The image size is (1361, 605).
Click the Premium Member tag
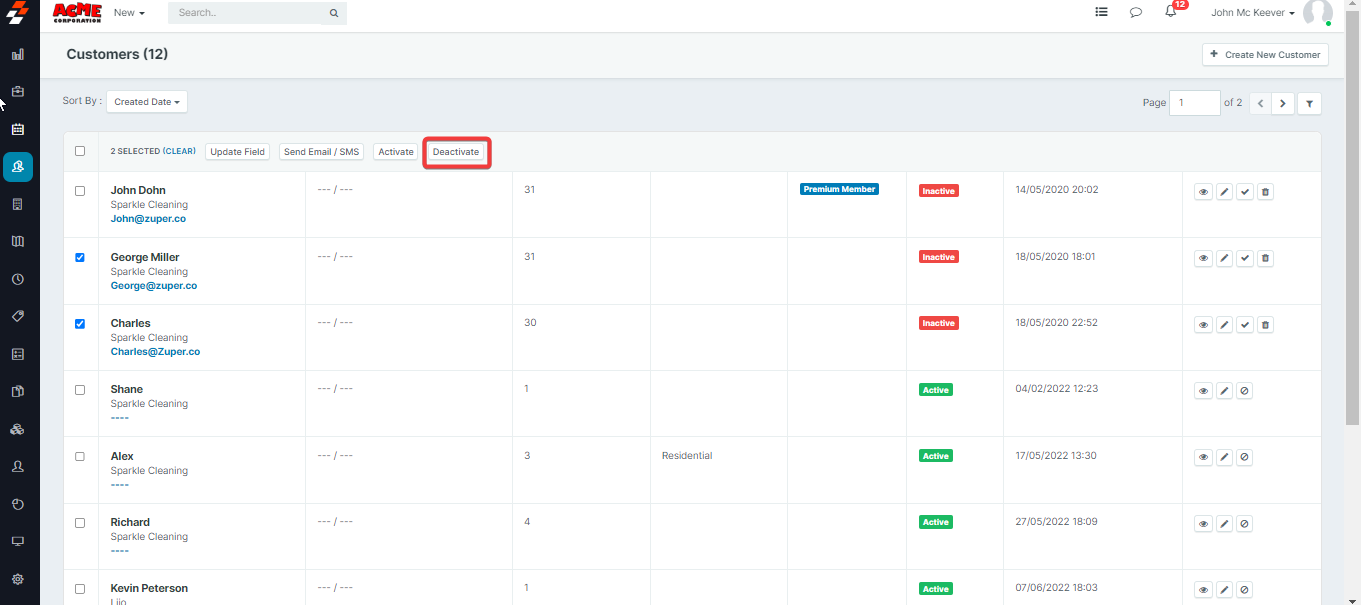839,189
